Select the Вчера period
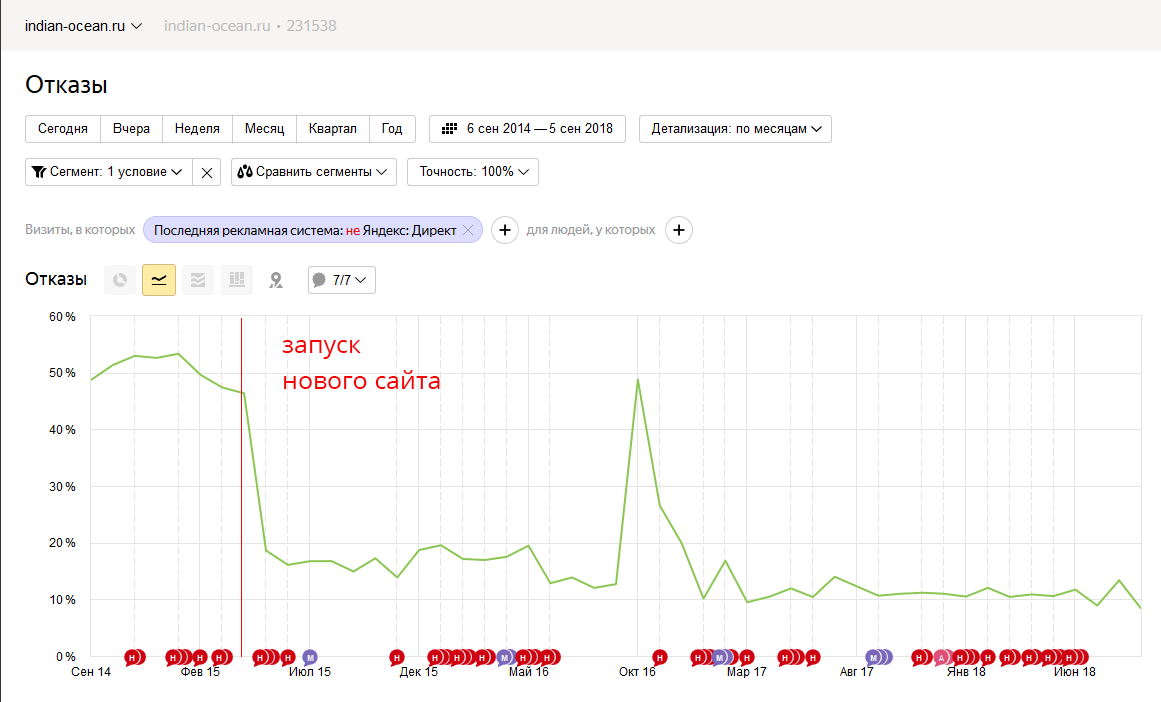This screenshot has width=1161, height=702. coord(131,129)
